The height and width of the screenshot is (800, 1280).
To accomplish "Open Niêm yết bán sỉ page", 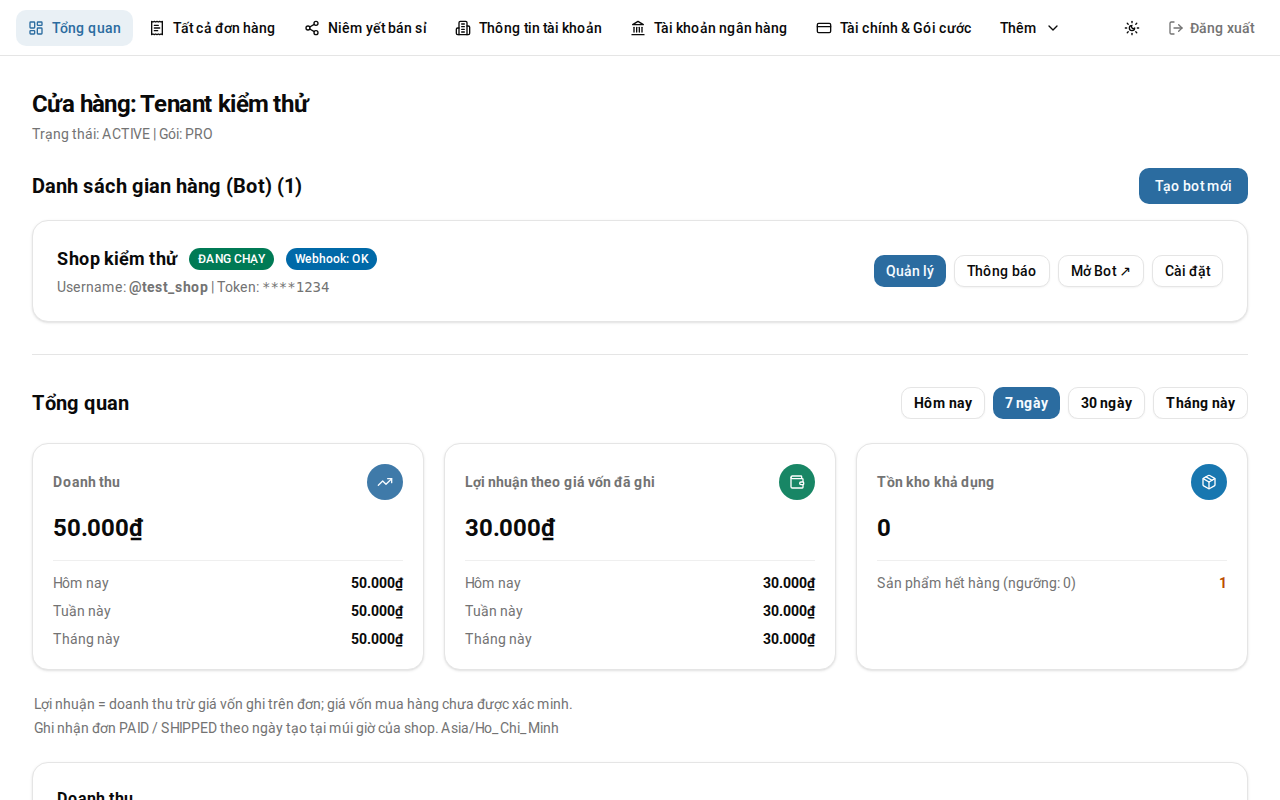I will click(365, 28).
